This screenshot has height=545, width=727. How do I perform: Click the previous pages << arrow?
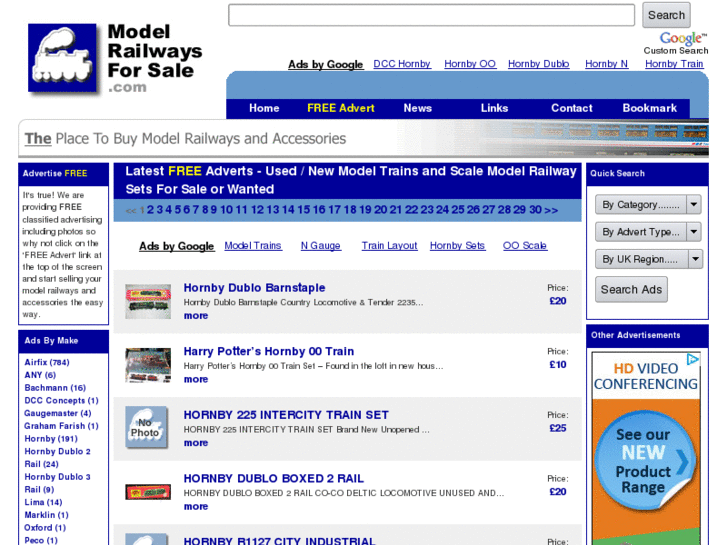[131, 211]
